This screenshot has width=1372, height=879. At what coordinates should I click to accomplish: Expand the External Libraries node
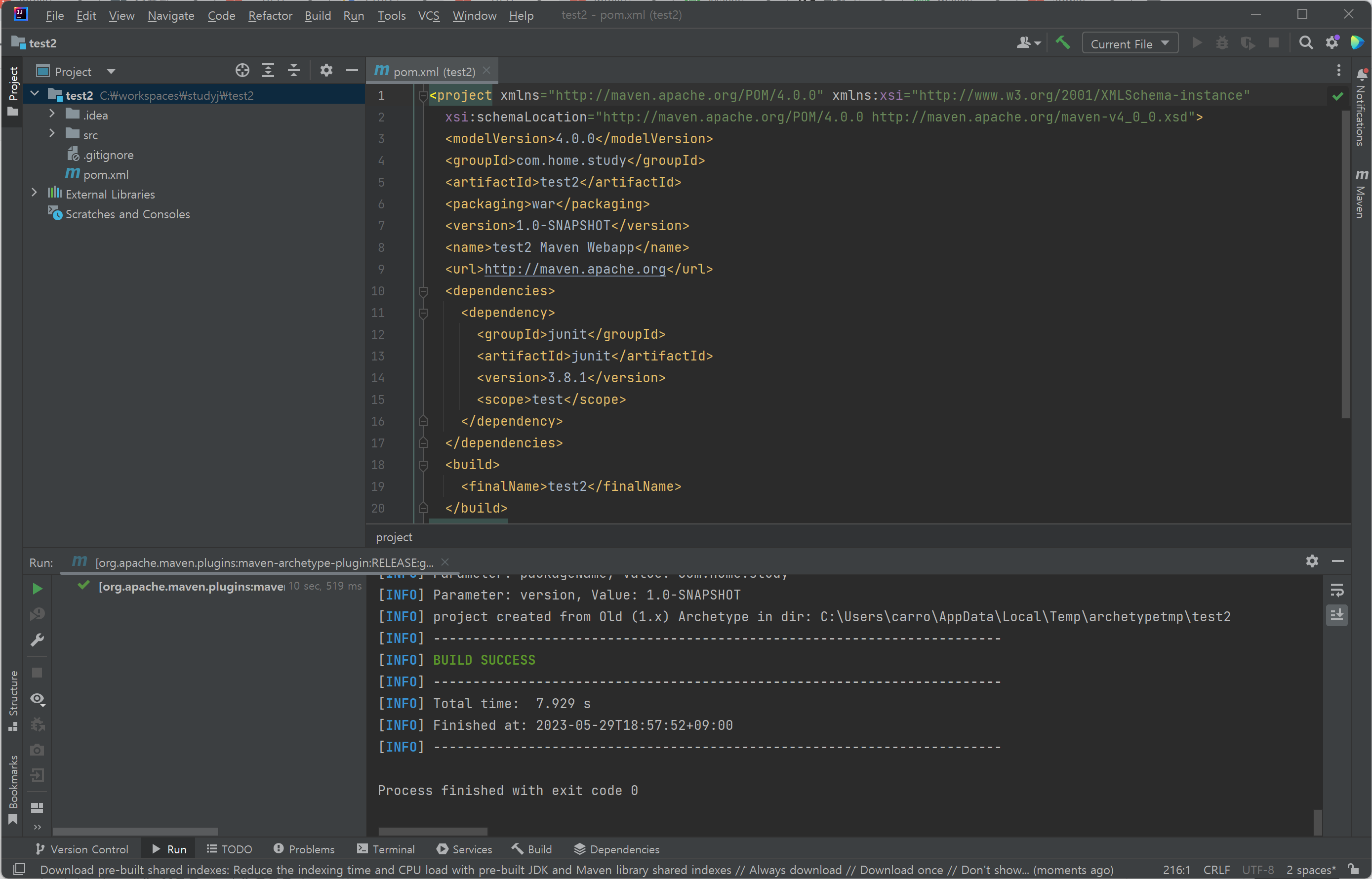tap(34, 194)
